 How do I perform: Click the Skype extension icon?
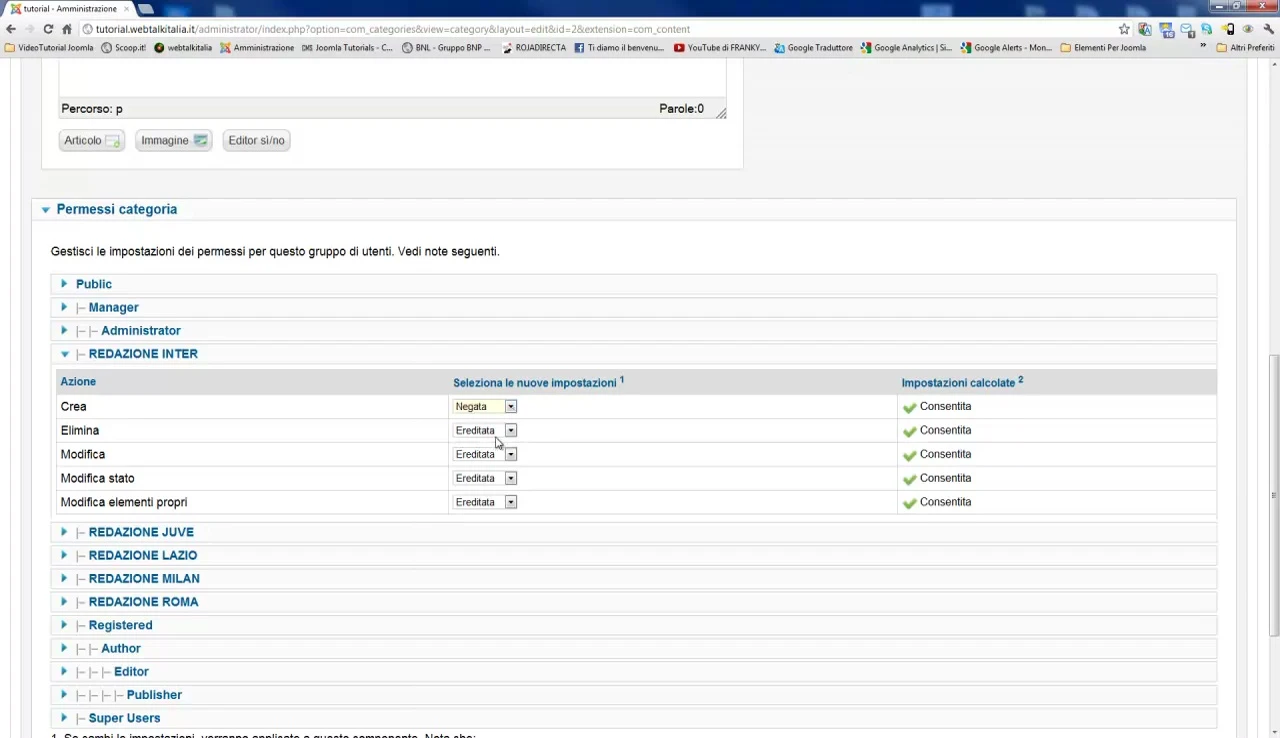click(1206, 29)
